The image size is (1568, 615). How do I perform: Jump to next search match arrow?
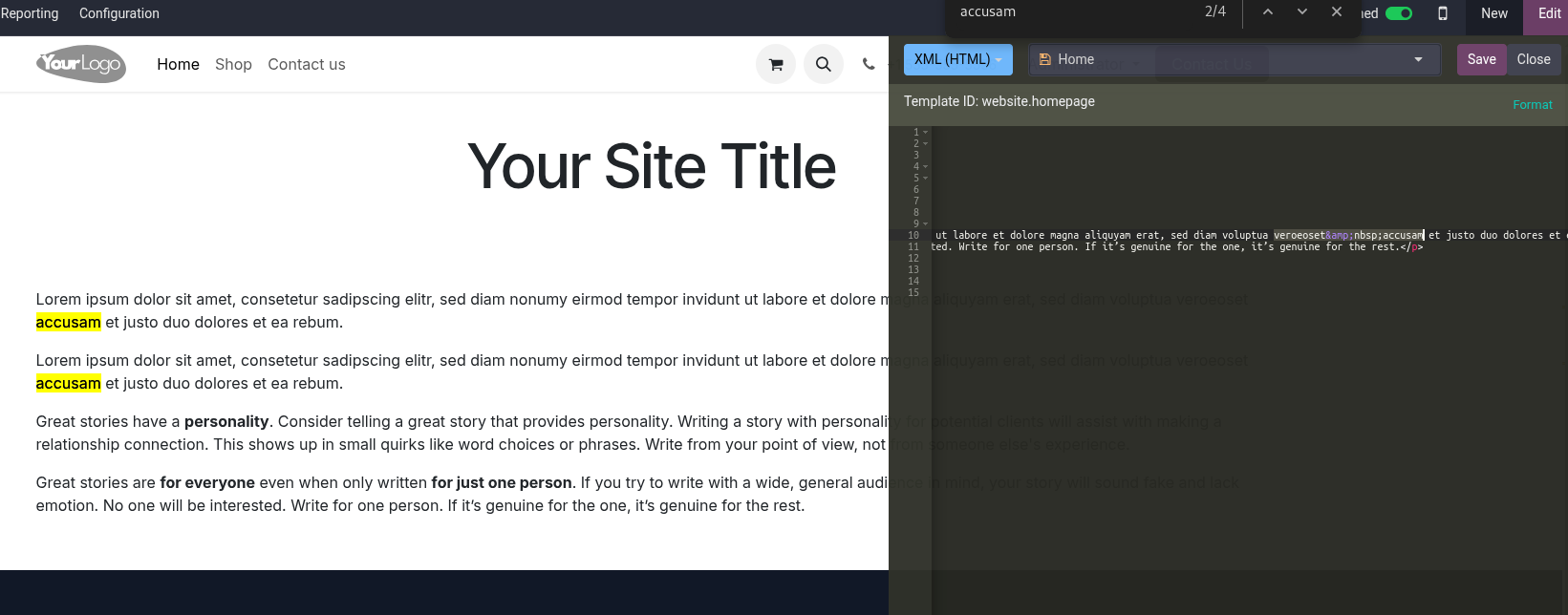click(x=1302, y=12)
